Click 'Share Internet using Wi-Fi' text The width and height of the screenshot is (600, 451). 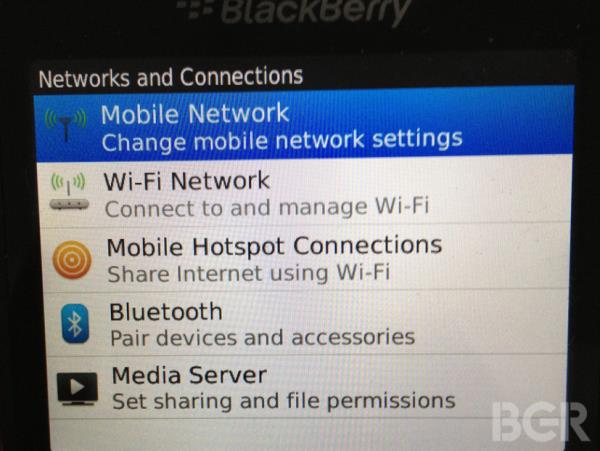coord(248,273)
